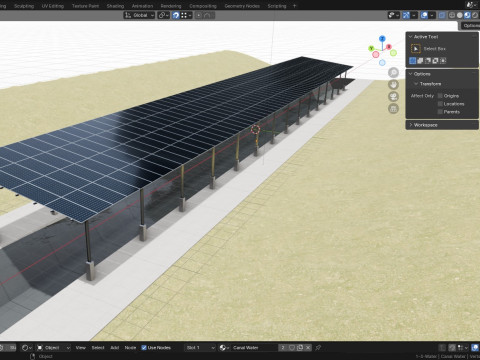
Task: Toggle viewport overlays display
Action: [x=424, y=15]
